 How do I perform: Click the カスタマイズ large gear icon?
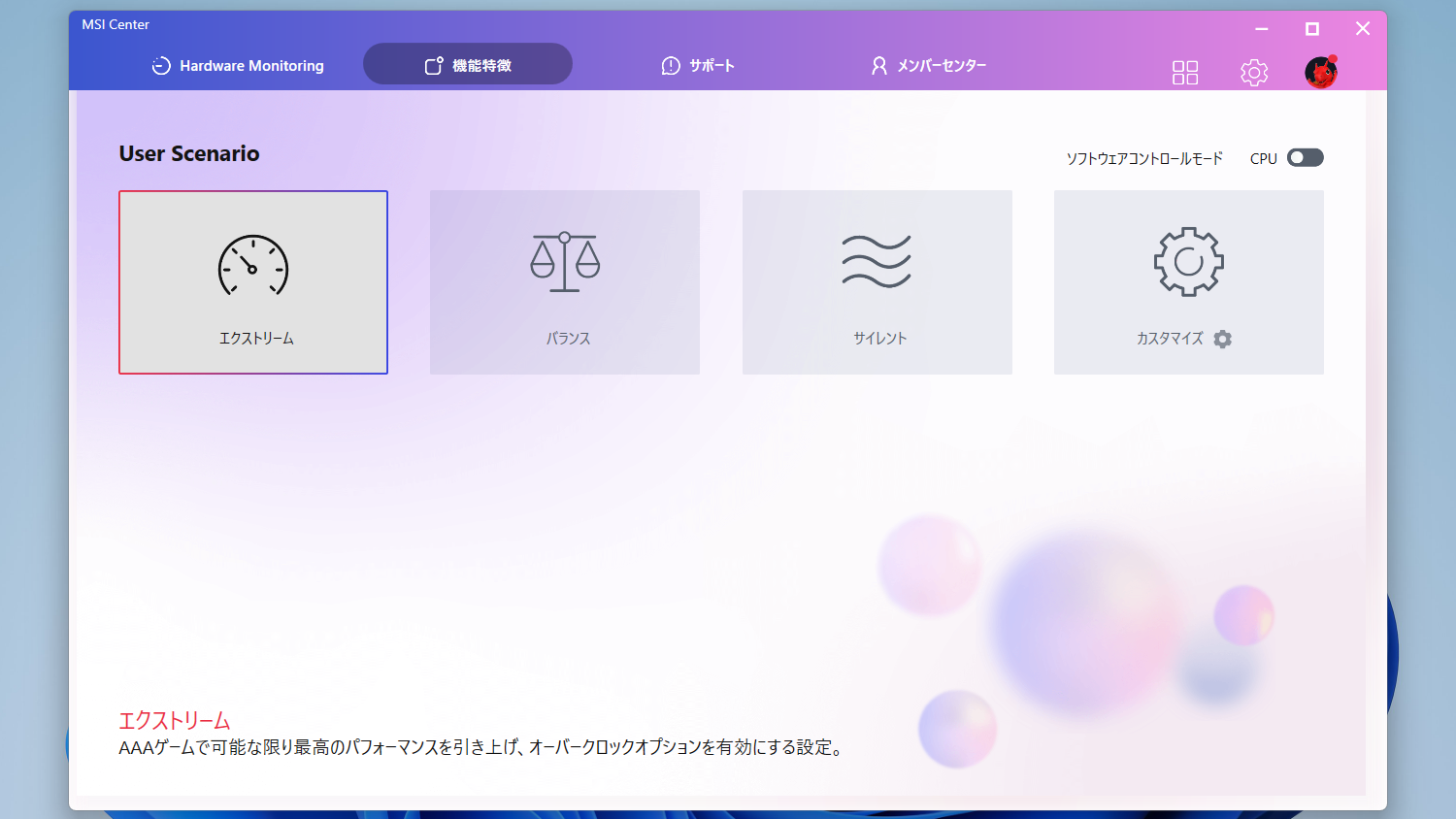(1188, 262)
